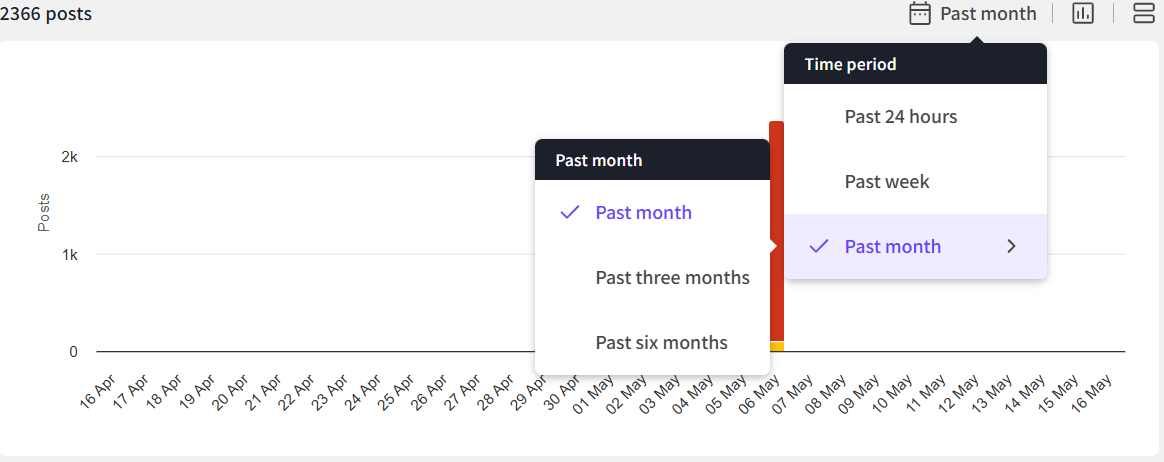Screen dimensions: 1164x462
Task: Click the checkmark in the Past month submenu
Action: (x=570, y=212)
